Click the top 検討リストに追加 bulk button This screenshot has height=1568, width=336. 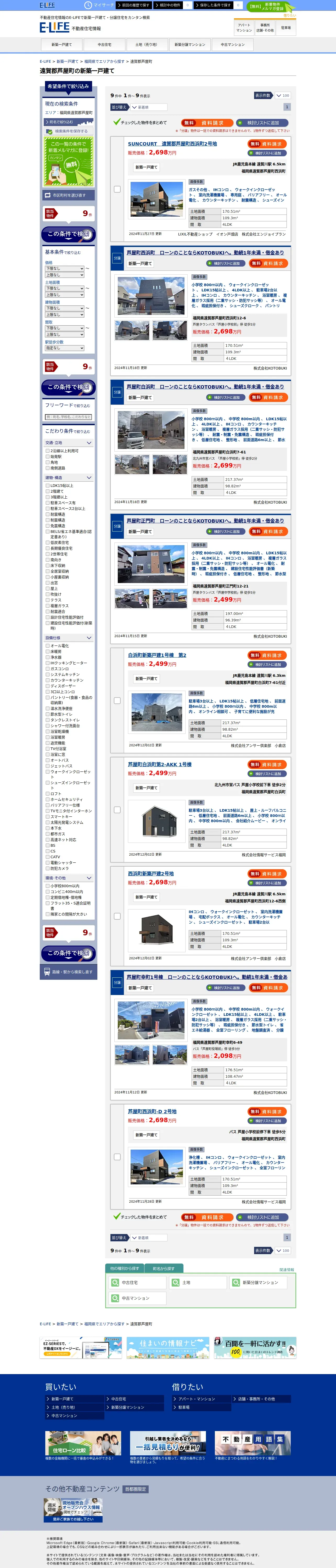pyautogui.click(x=262, y=122)
